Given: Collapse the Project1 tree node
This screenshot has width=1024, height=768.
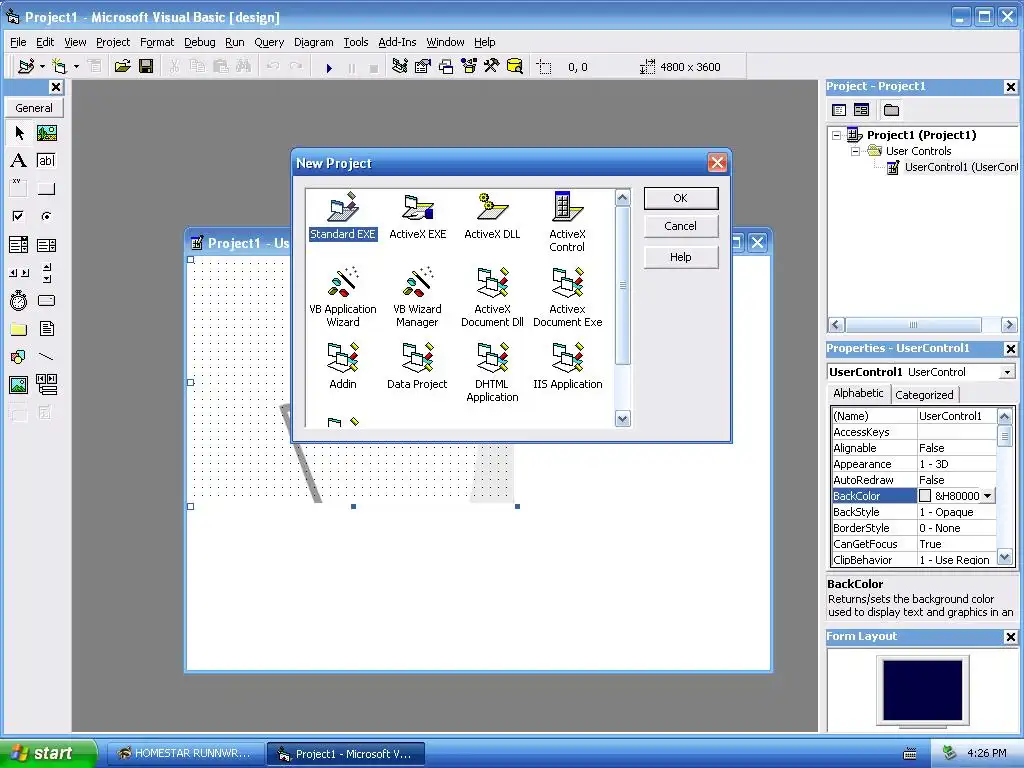Looking at the screenshot, I should tap(837, 135).
